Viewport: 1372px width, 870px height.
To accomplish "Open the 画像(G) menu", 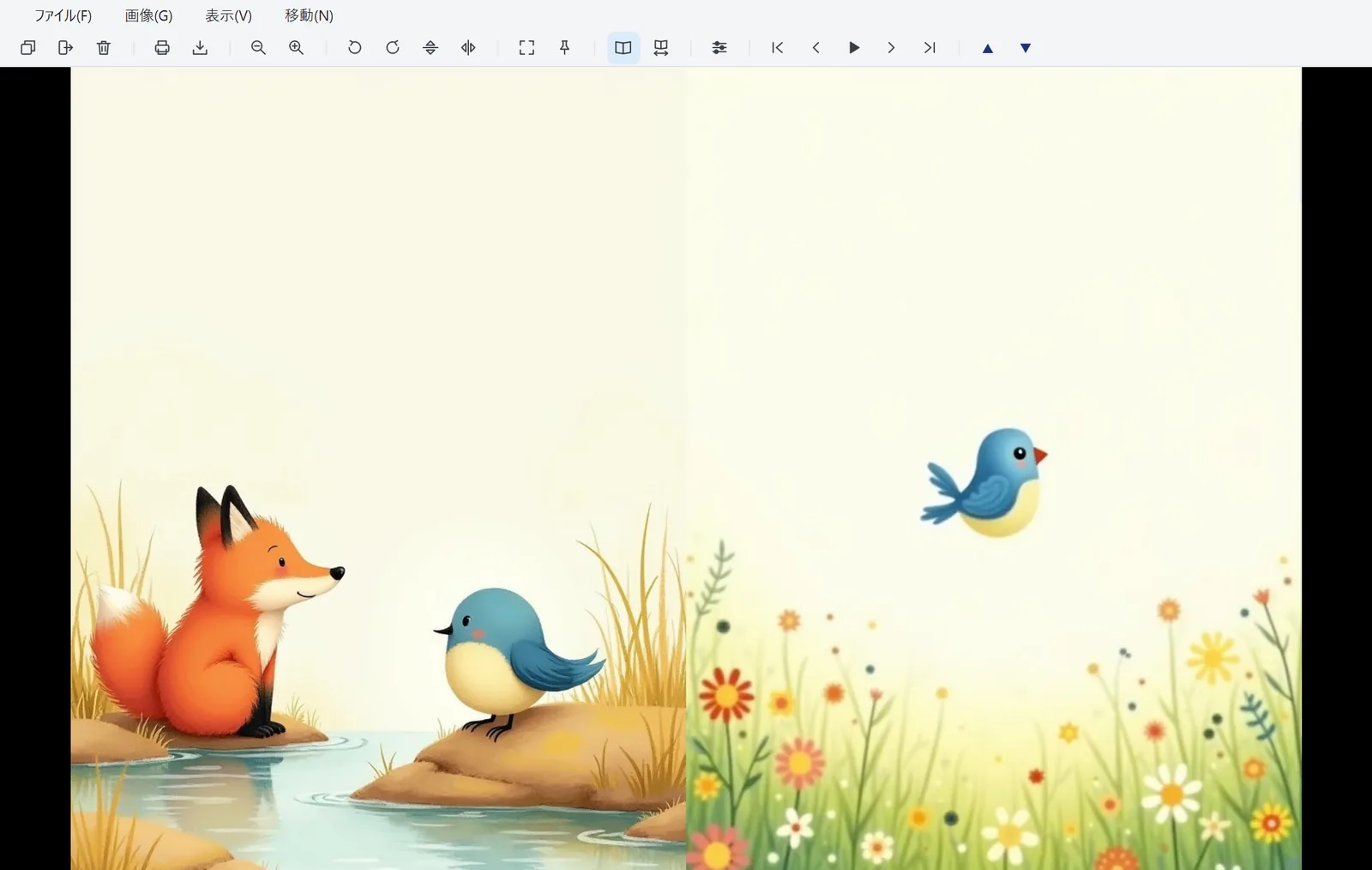I will 148,15.
